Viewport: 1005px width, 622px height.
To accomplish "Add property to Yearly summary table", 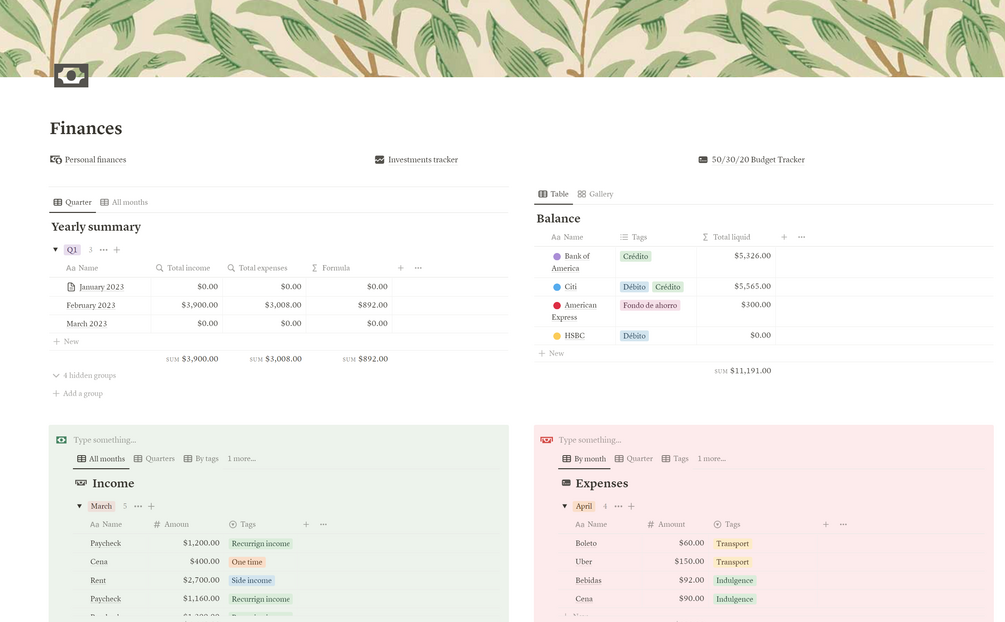I will (401, 268).
